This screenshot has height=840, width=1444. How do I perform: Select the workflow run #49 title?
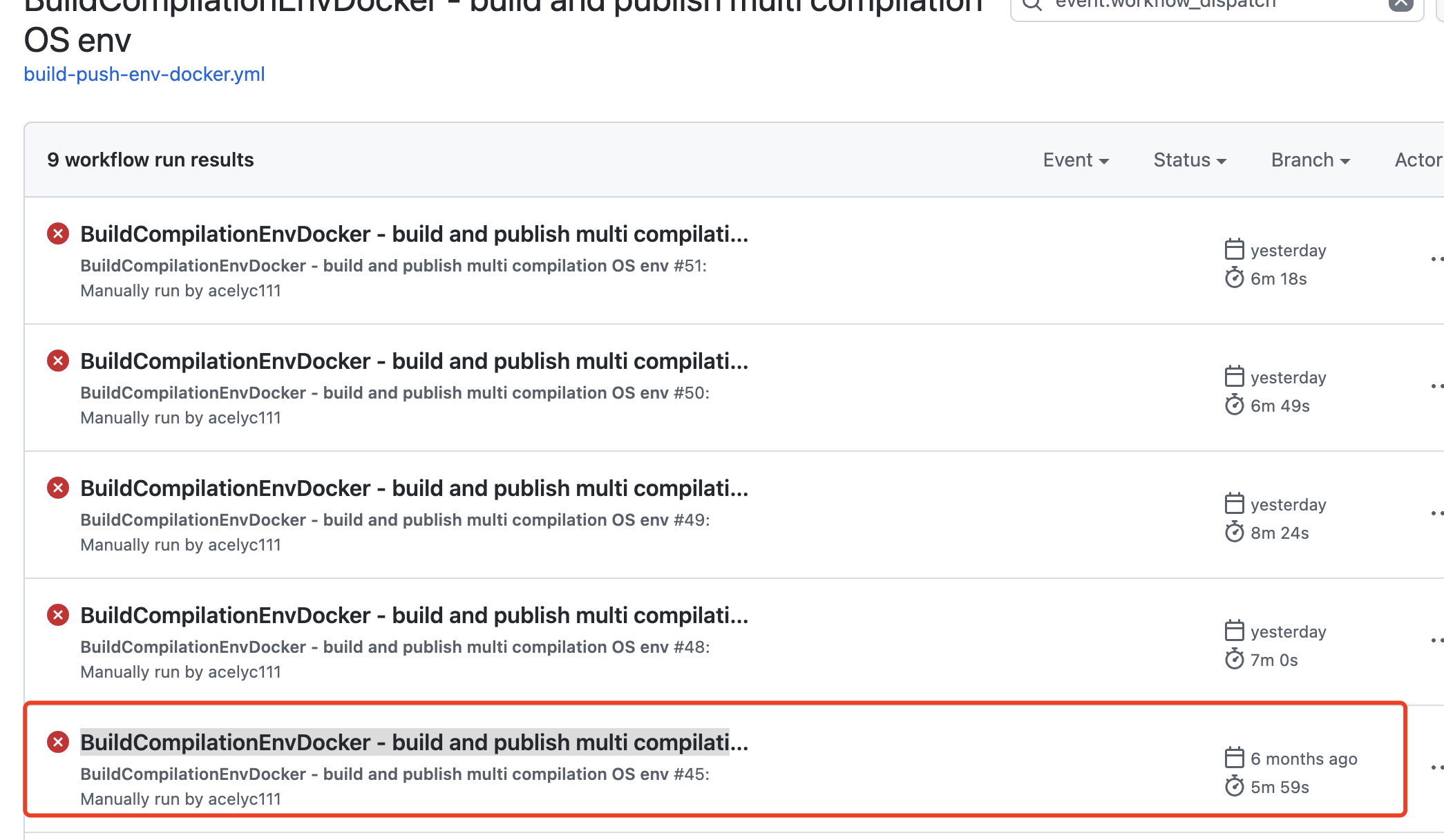[414, 488]
